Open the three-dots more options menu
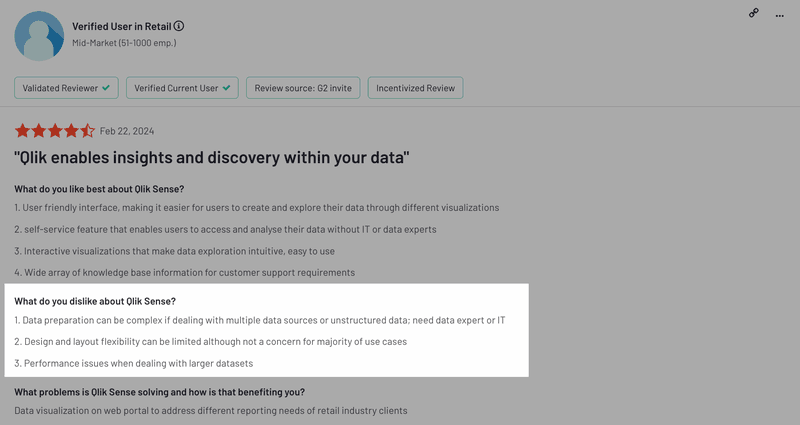This screenshot has height=425, width=800. click(x=780, y=16)
